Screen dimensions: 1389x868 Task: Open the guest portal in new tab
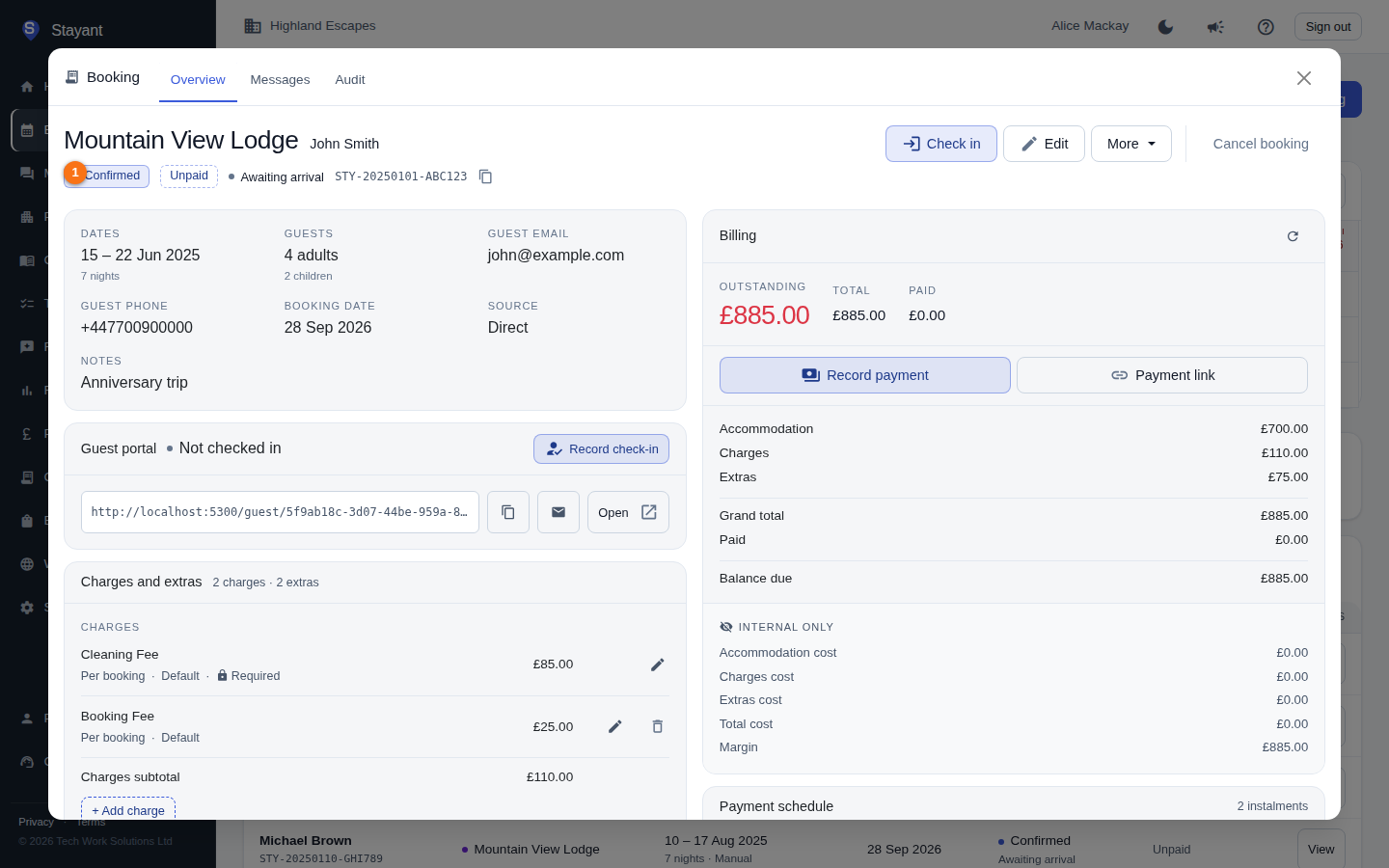click(628, 512)
